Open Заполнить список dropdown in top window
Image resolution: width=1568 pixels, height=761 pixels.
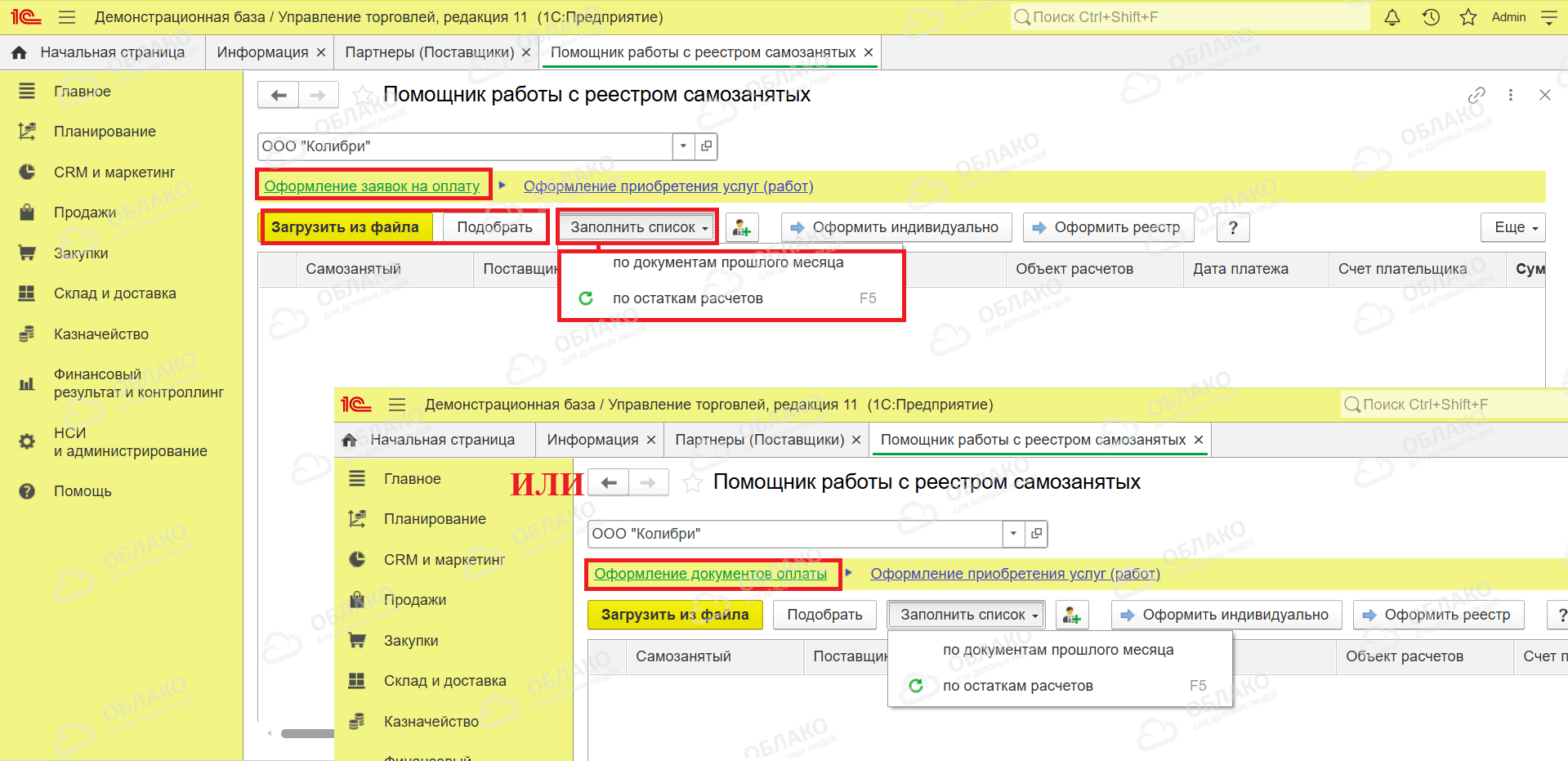(x=638, y=227)
